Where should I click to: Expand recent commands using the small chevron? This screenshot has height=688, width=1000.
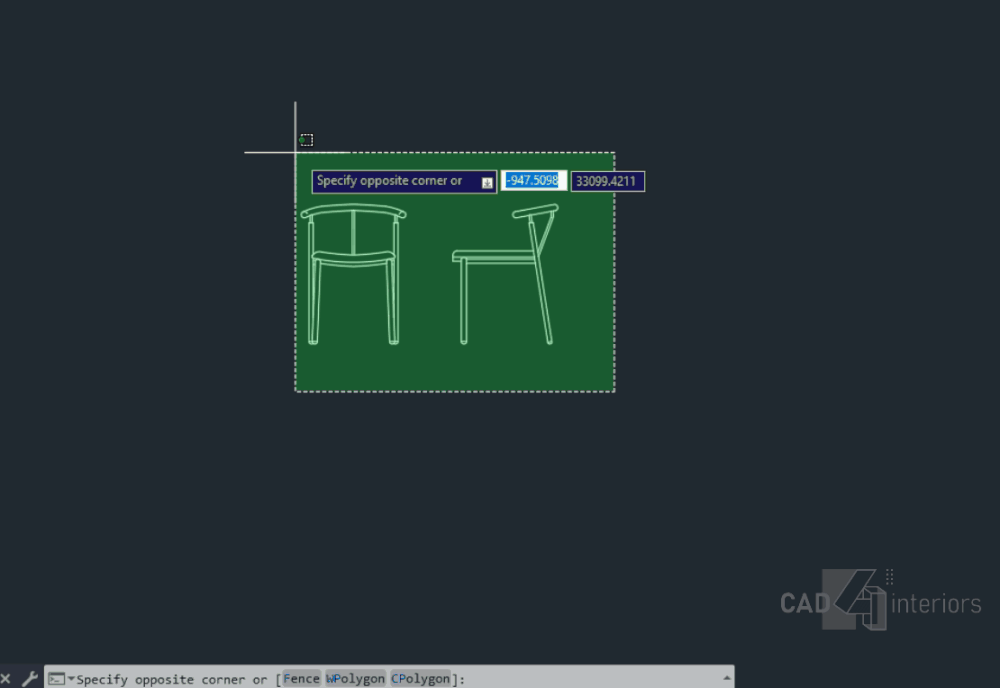point(68,678)
